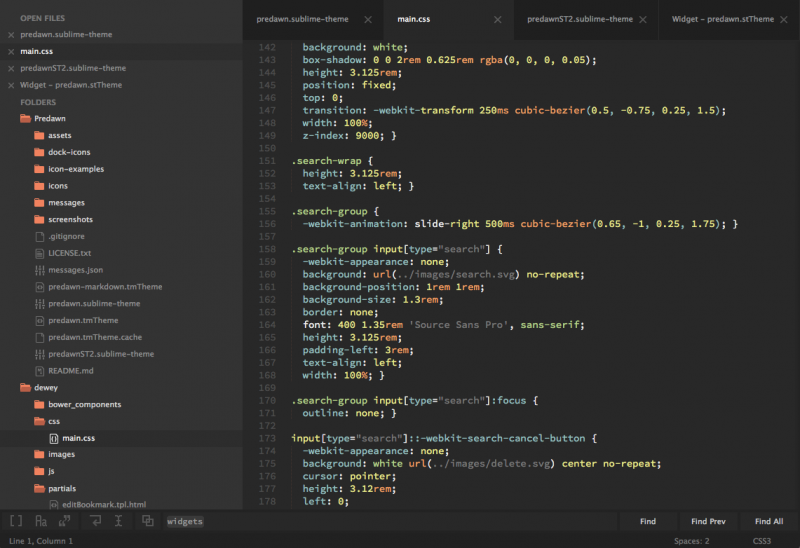Close the predawnST2.sublime-theme tab
800x548 pixels.
[643, 19]
